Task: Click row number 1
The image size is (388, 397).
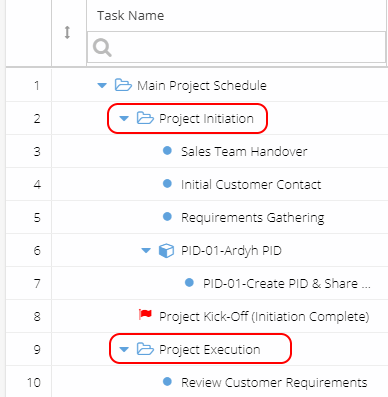Action: 37,86
